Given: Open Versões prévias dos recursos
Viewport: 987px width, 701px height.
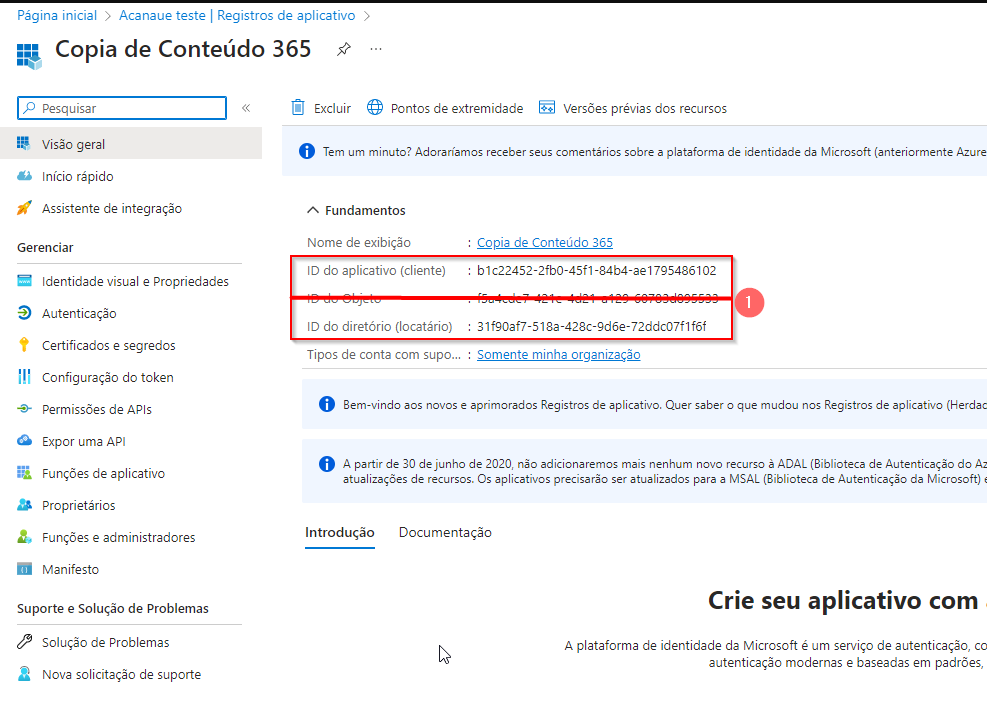Looking at the screenshot, I should coord(633,108).
